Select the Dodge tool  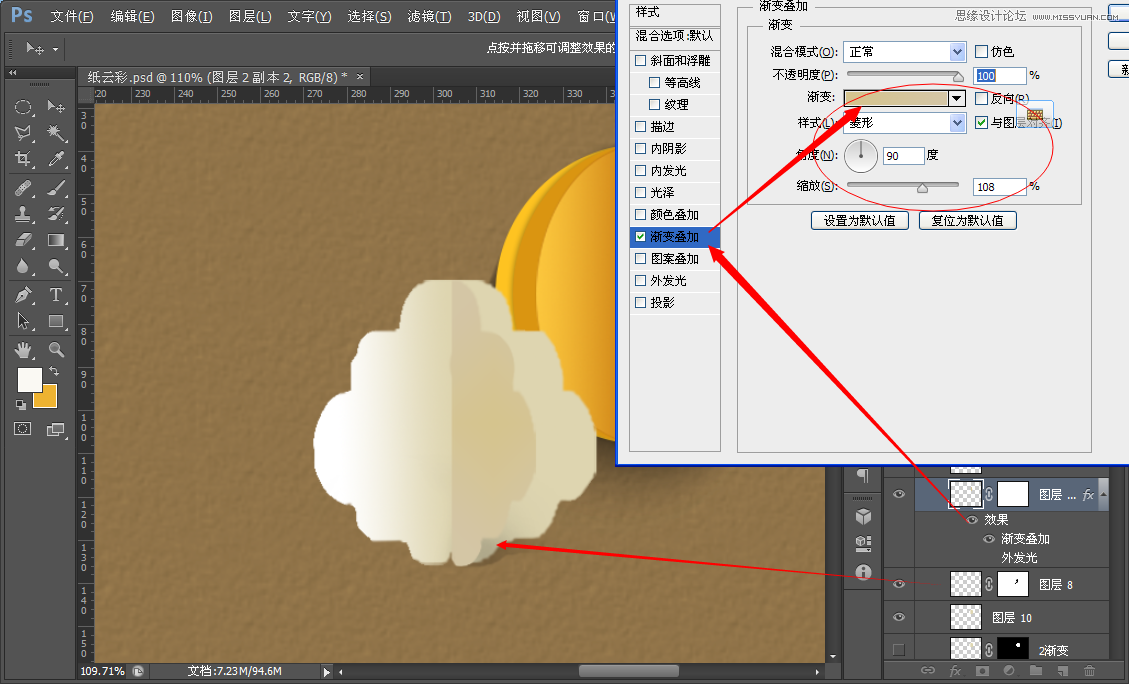click(56, 266)
